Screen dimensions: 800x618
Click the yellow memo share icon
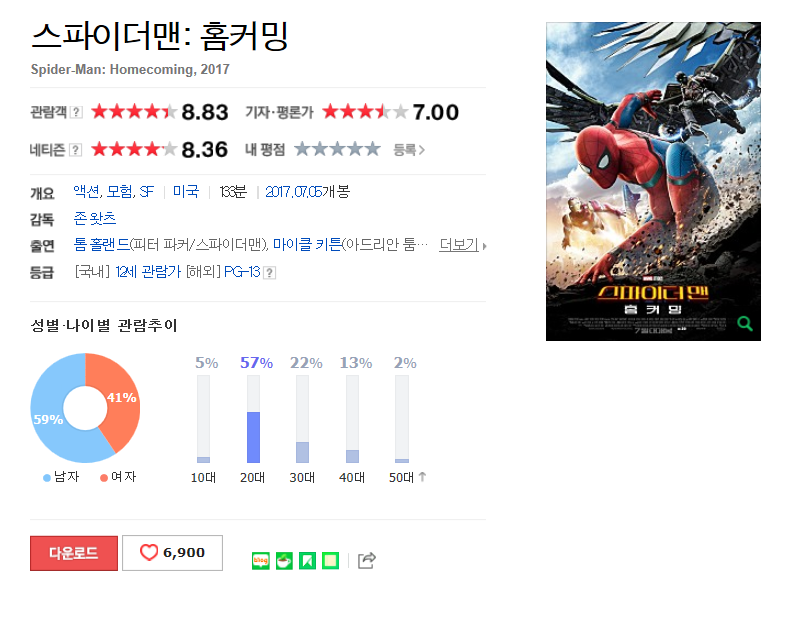(331, 560)
